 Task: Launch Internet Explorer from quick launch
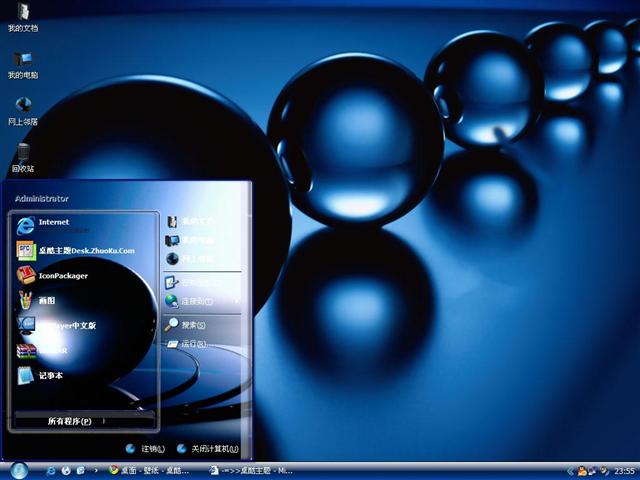pyautogui.click(x=51, y=471)
